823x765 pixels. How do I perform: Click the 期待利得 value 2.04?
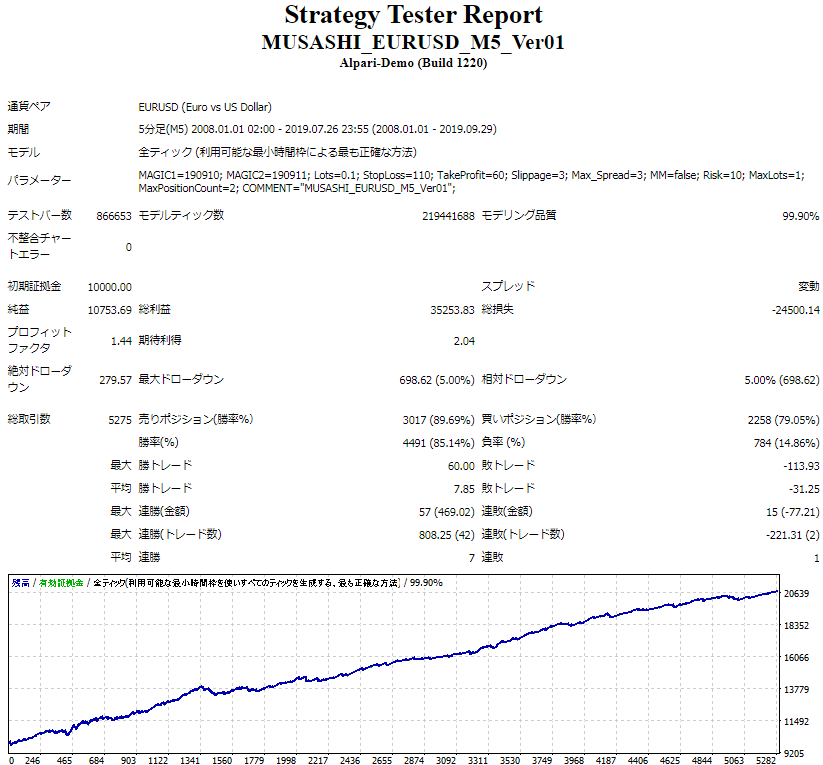464,341
